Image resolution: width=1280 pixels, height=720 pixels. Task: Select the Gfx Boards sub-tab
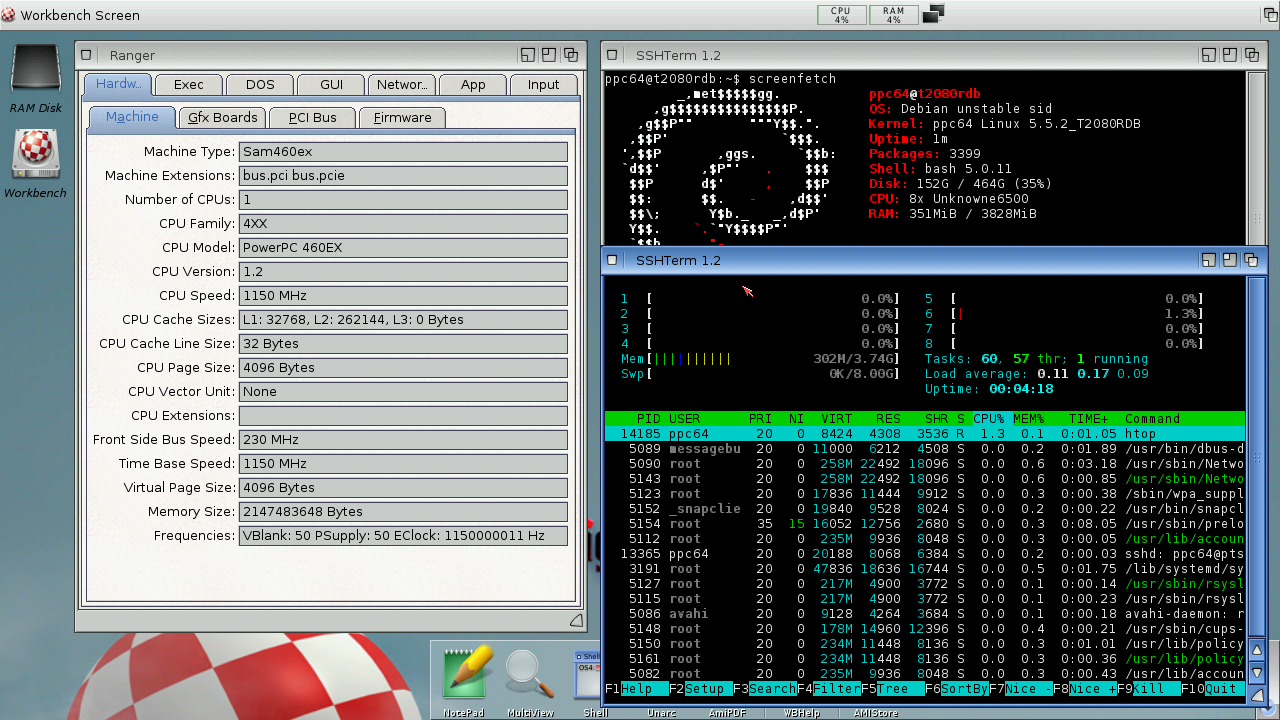(223, 118)
